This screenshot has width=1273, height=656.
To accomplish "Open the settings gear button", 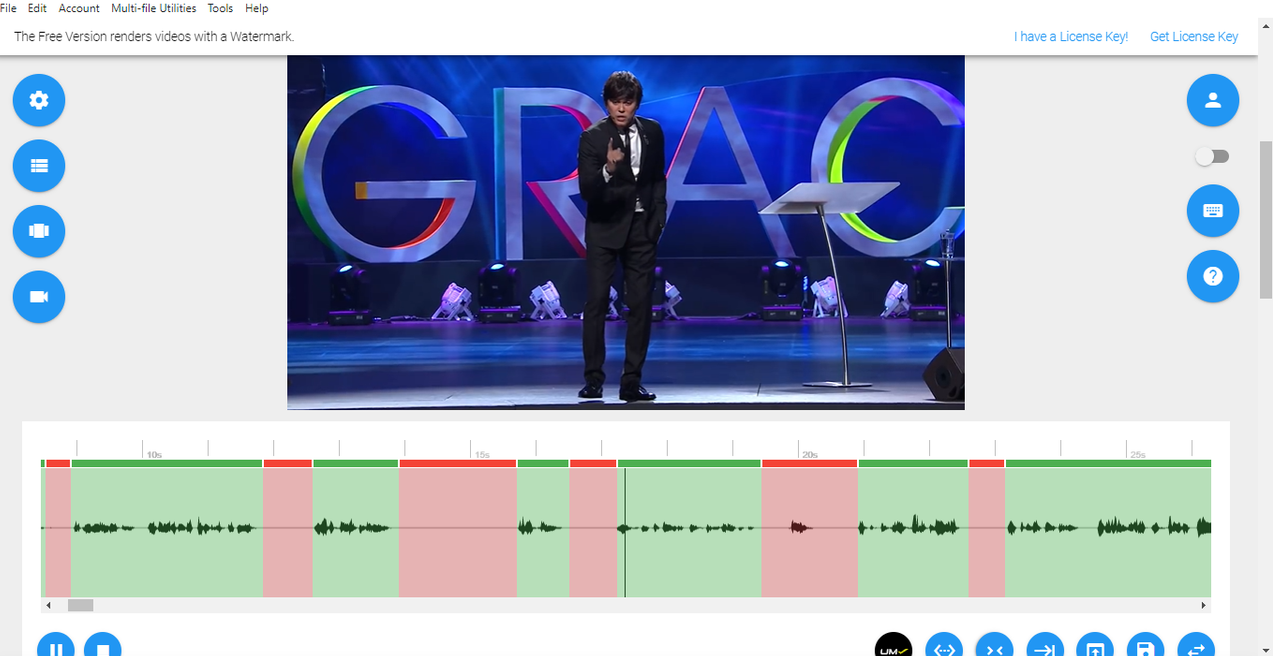I will coord(39,100).
